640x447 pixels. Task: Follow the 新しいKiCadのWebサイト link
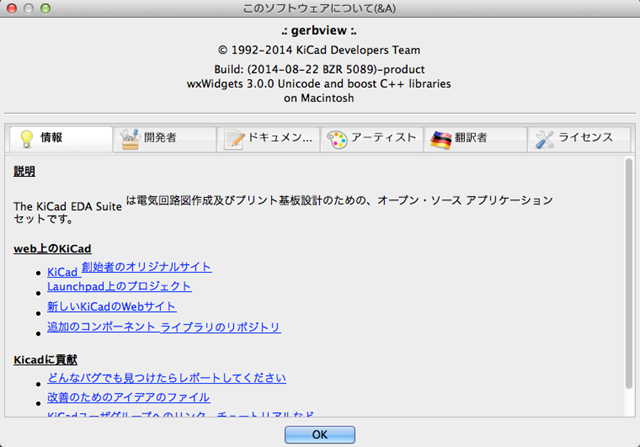112,307
